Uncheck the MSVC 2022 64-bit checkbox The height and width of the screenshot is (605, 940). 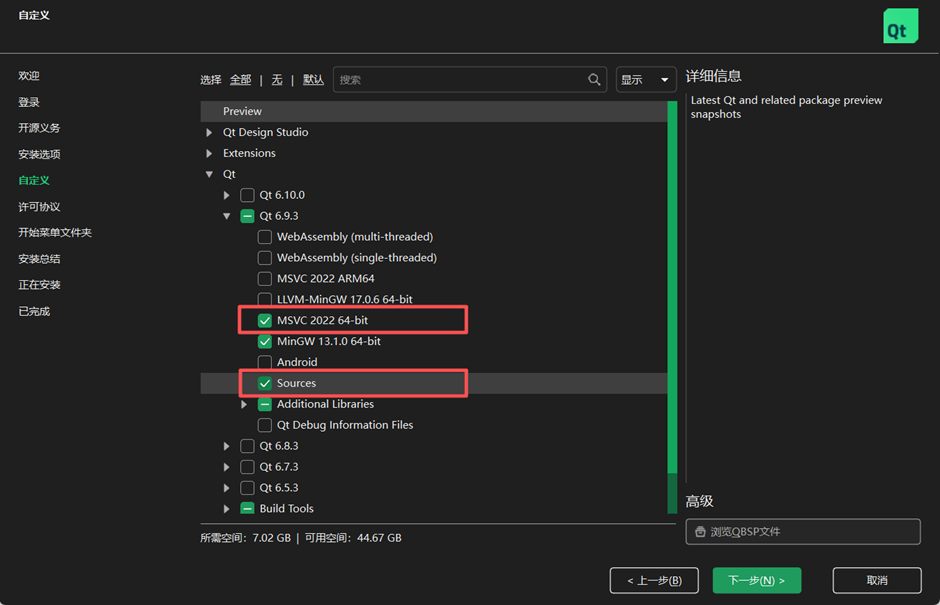[264, 320]
